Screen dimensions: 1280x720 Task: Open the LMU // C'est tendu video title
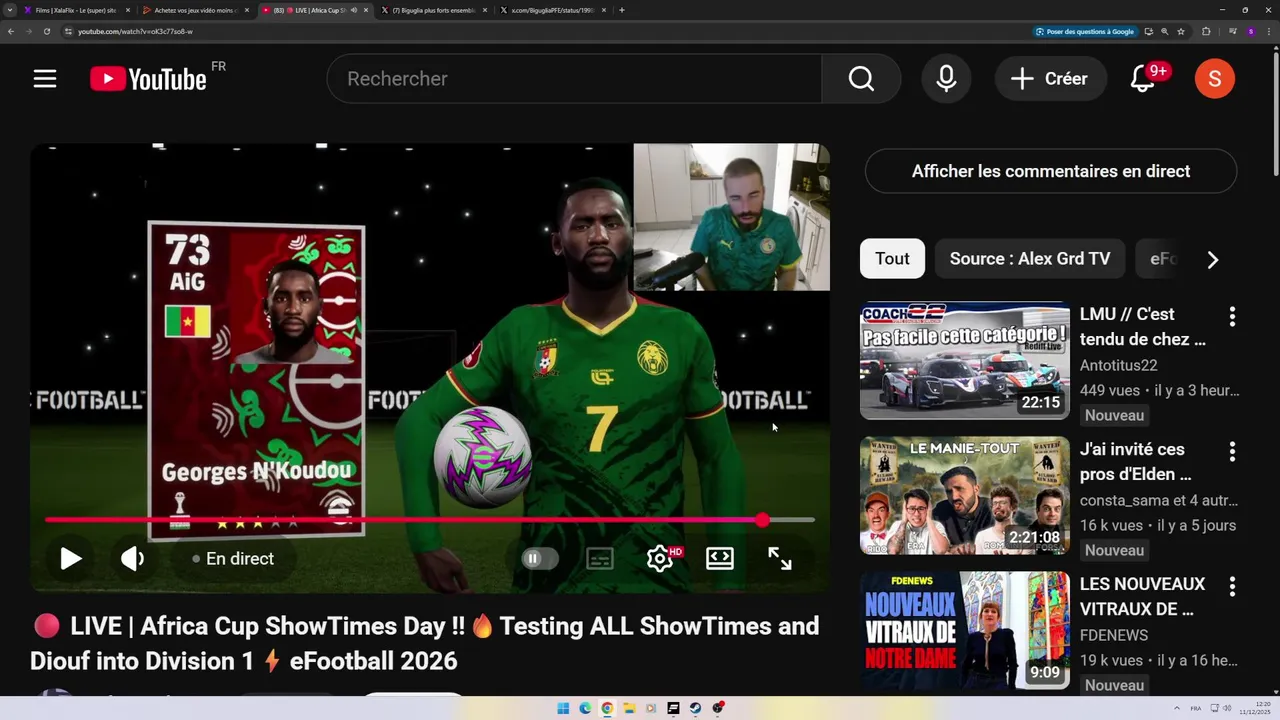(1143, 327)
